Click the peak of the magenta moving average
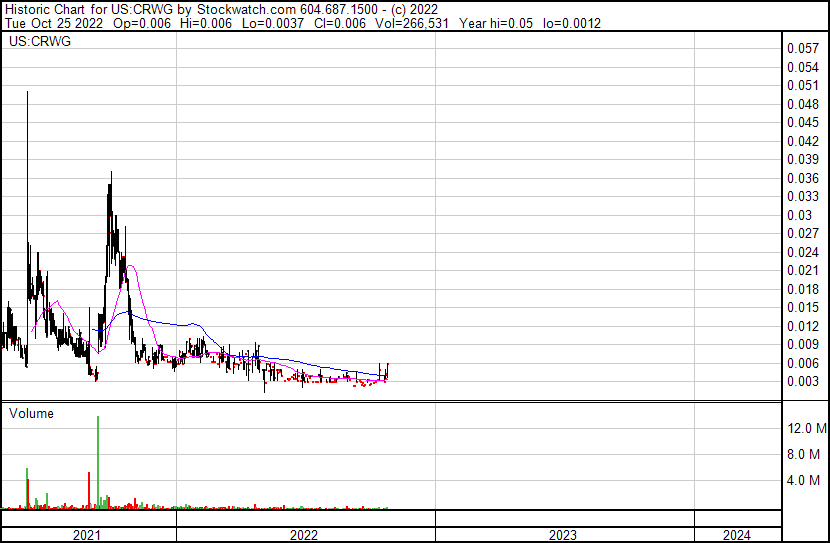The width and height of the screenshot is (830, 543). point(130,267)
